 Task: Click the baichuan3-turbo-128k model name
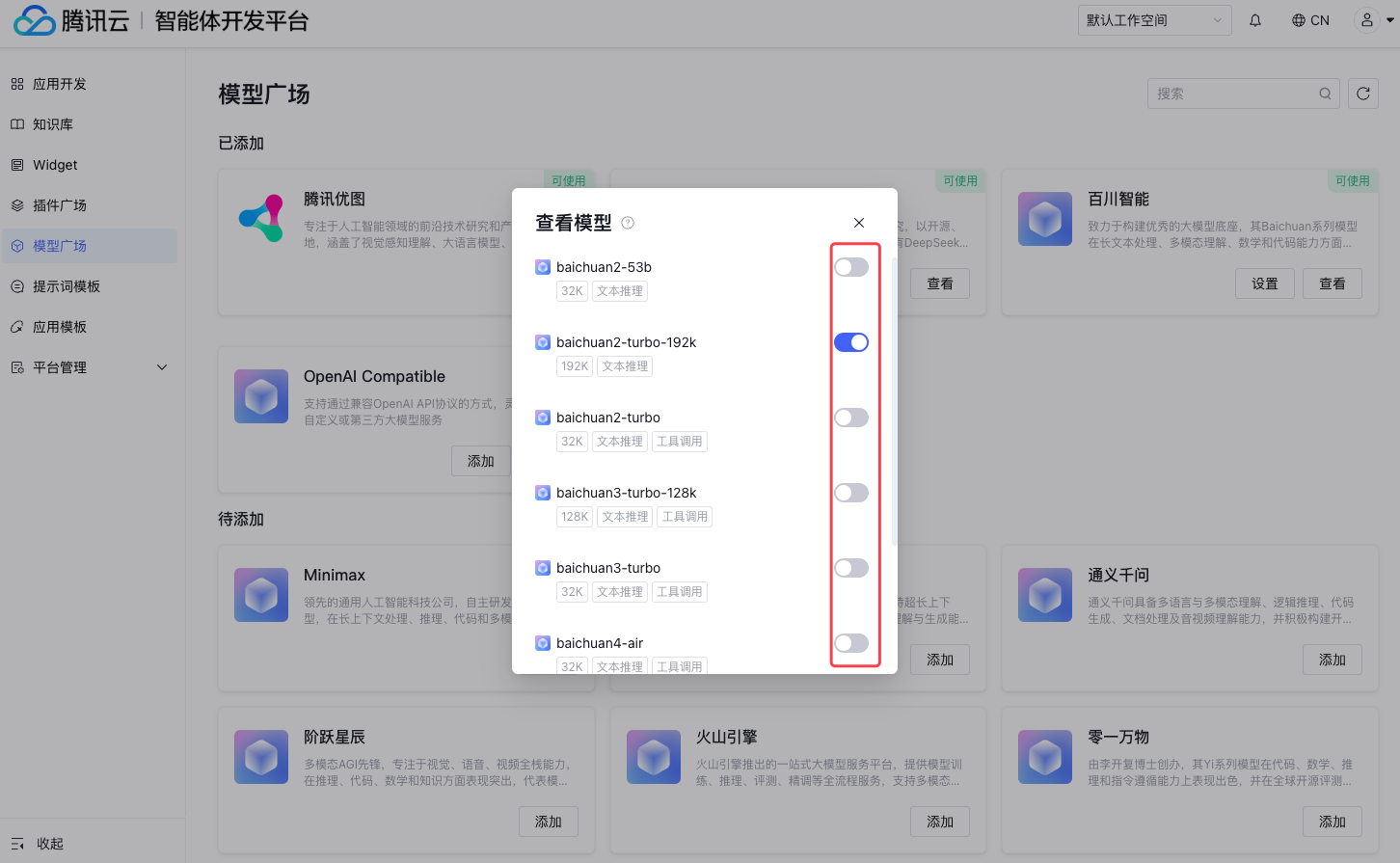[627, 493]
